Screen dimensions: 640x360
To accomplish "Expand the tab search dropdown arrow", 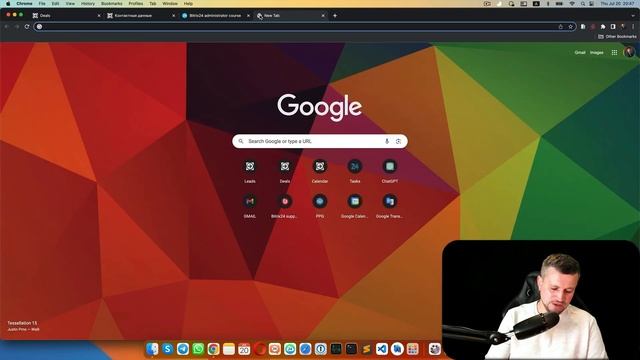I will 633,16.
